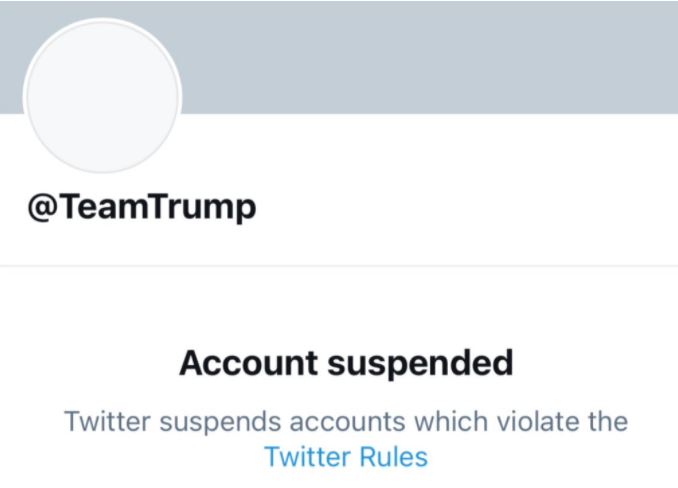Click the white border ring of the avatar
Screen dimensions: 678x488
tap(102, 20)
